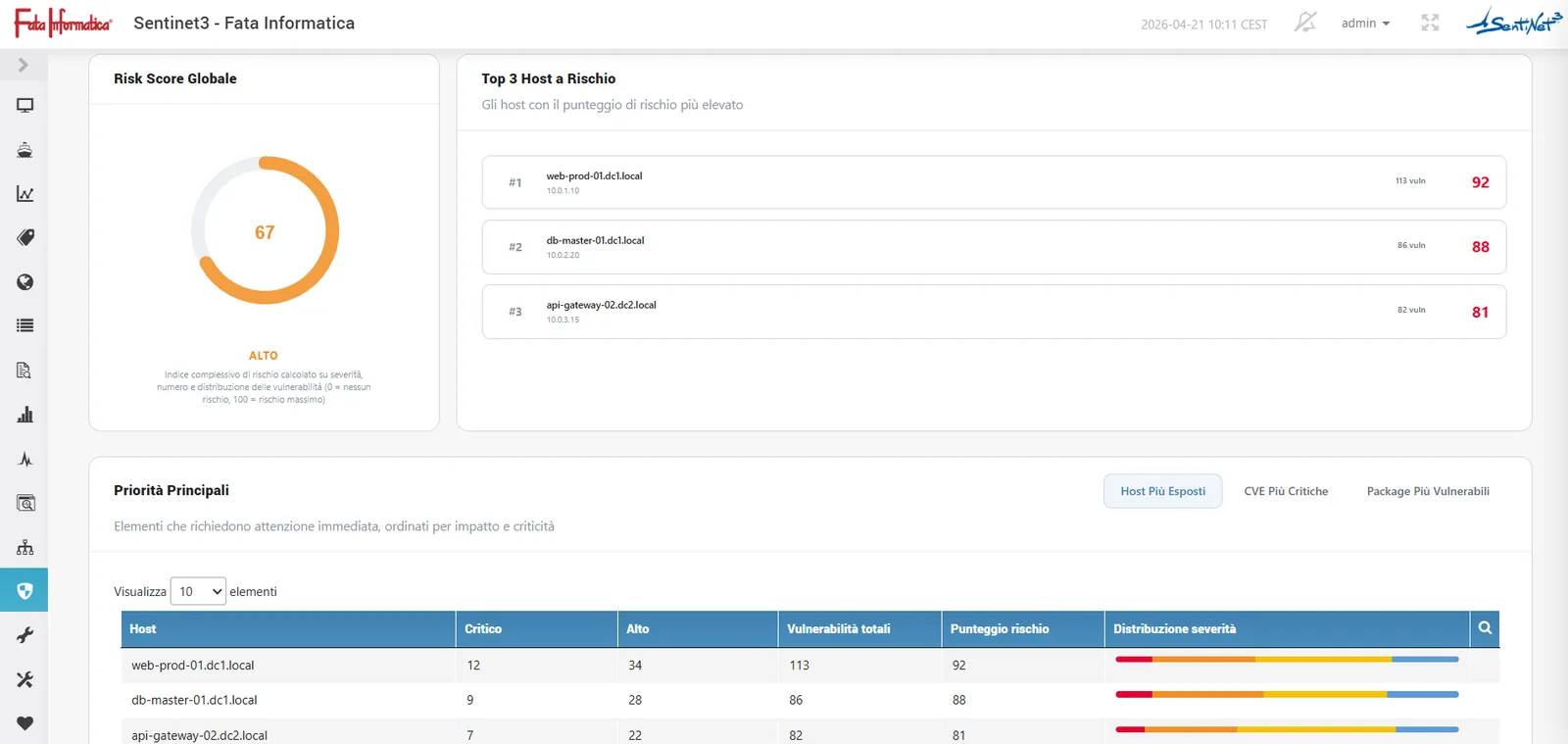
Task: Click severity distribution bar for web-prod-01.dc1.local
Action: coord(1287,660)
